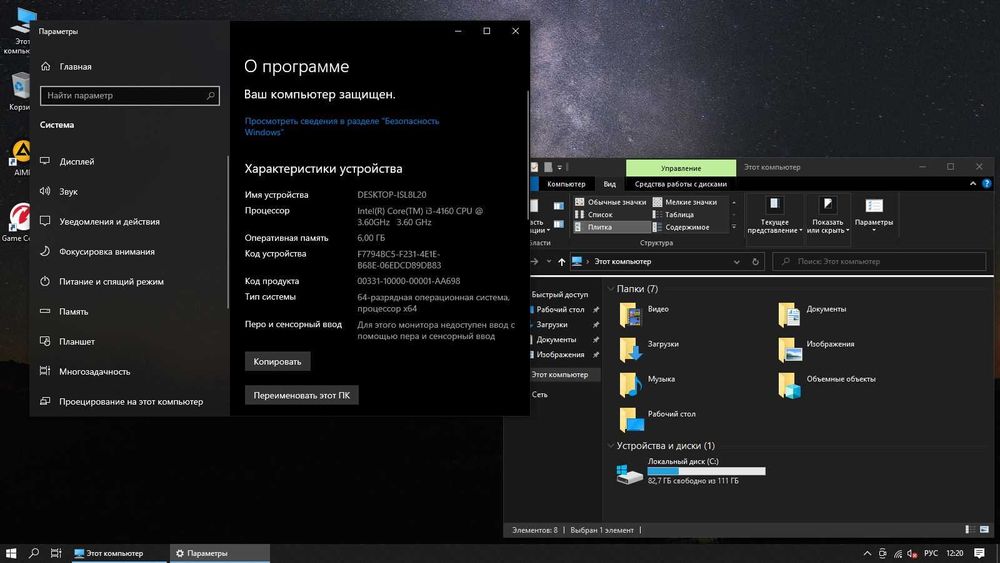This screenshot has height=563, width=1000.
Task: Switch to Компьютер ribbon tab in Explorer
Action: [x=566, y=184]
